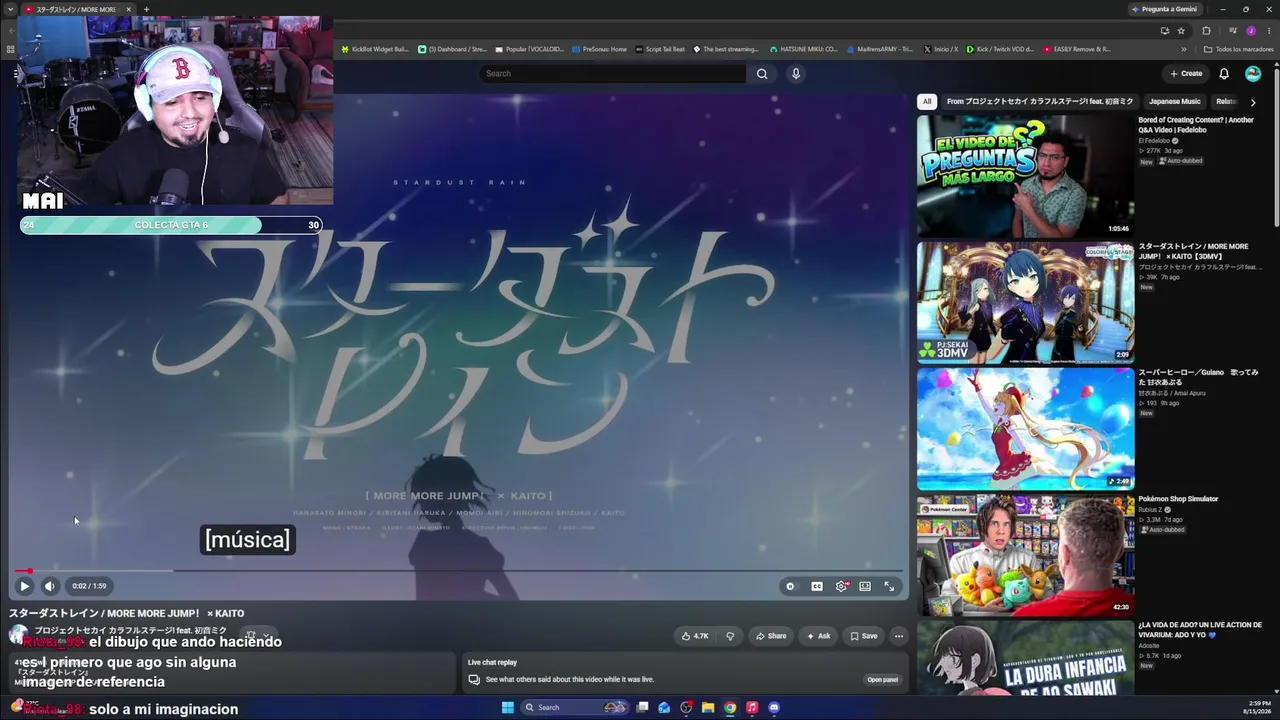Open Chrome media controls icon
This screenshot has height=720, width=1280.
(1233, 31)
